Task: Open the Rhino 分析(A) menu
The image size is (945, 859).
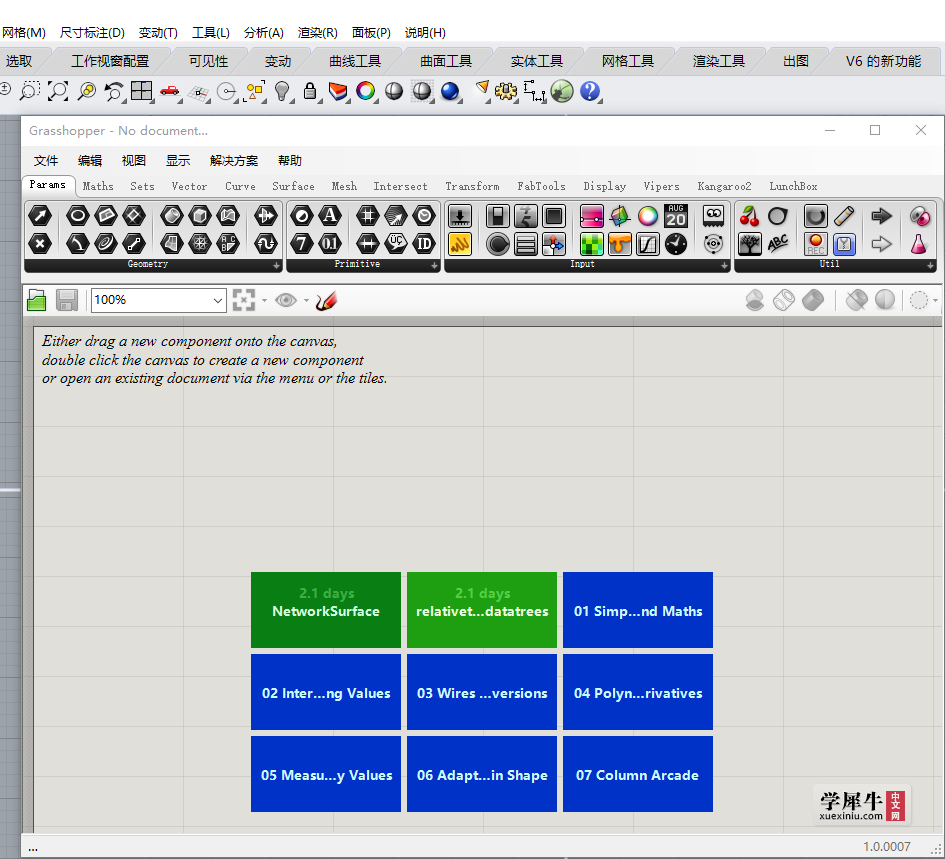Action: (x=263, y=33)
